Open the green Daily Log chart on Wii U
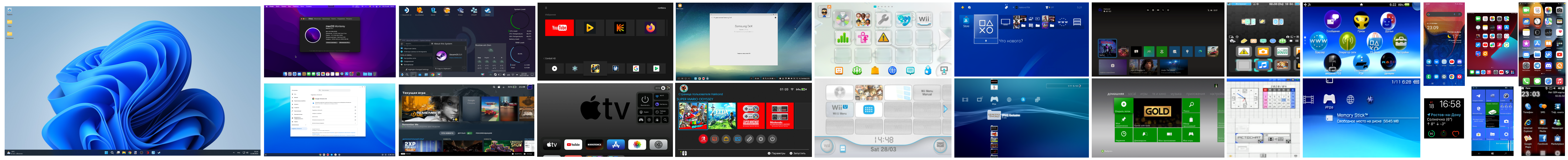This screenshot has height=160, width=1568. [842, 38]
